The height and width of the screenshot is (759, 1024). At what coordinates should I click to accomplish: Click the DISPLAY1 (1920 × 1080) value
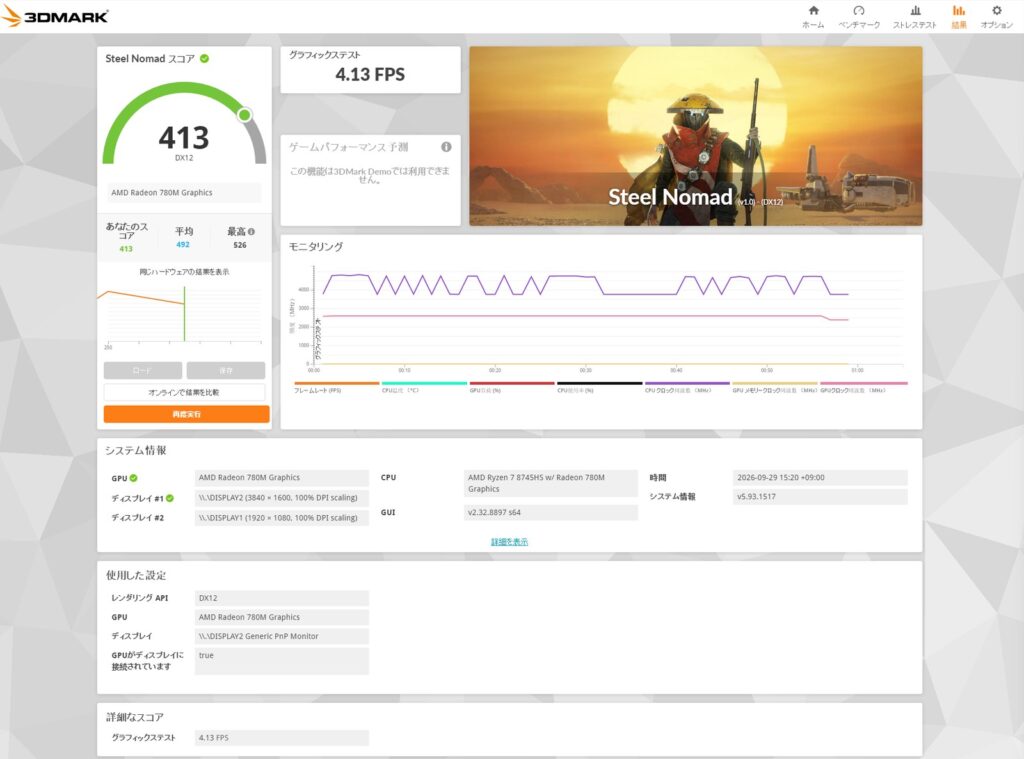tap(281, 518)
